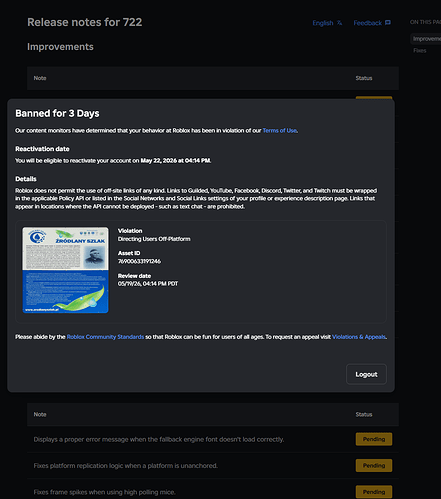The width and height of the screenshot is (441, 499).
Task: Click Pending badge for platform replication fix
Action: pyautogui.click(x=374, y=466)
